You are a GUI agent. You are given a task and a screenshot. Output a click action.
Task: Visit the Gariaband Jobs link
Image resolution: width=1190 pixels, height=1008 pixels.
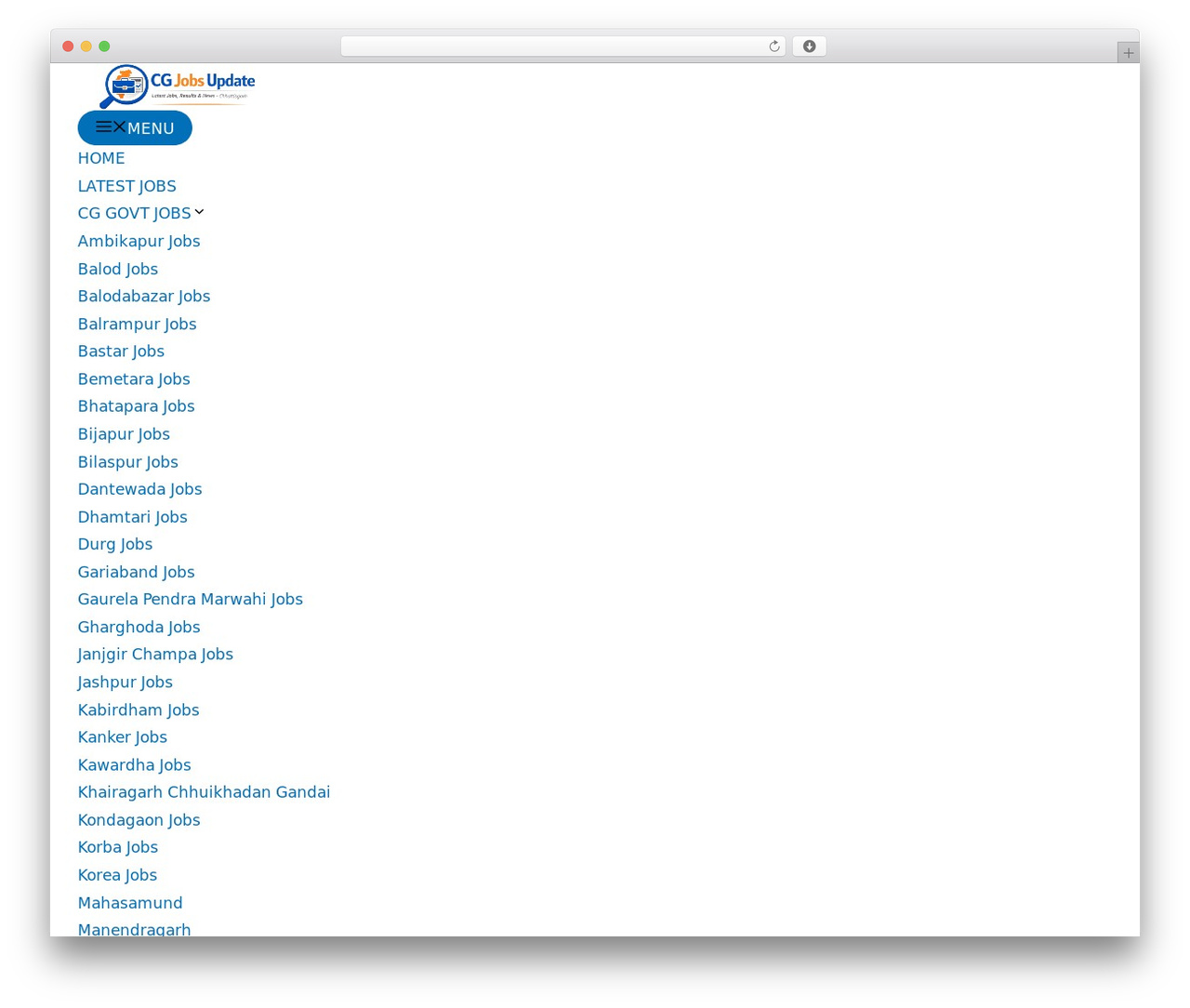(136, 571)
